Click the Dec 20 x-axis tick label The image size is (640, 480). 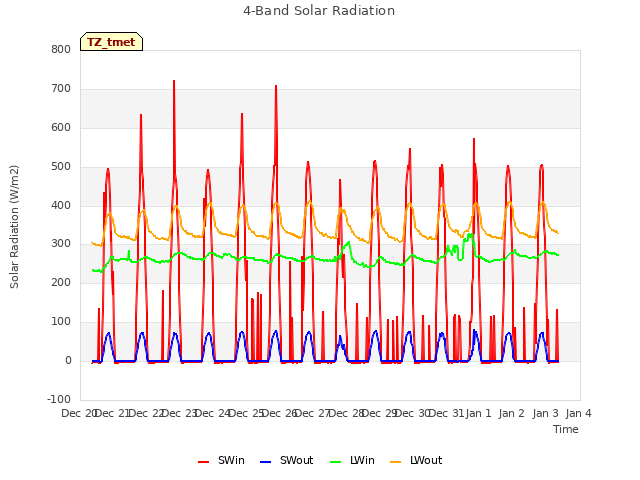point(78,413)
